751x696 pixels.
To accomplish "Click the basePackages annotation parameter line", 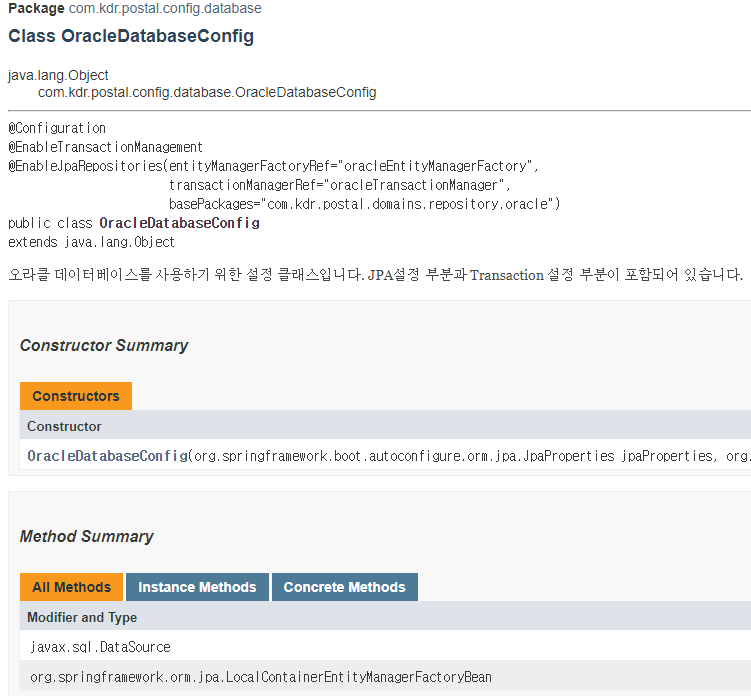I will click(364, 204).
